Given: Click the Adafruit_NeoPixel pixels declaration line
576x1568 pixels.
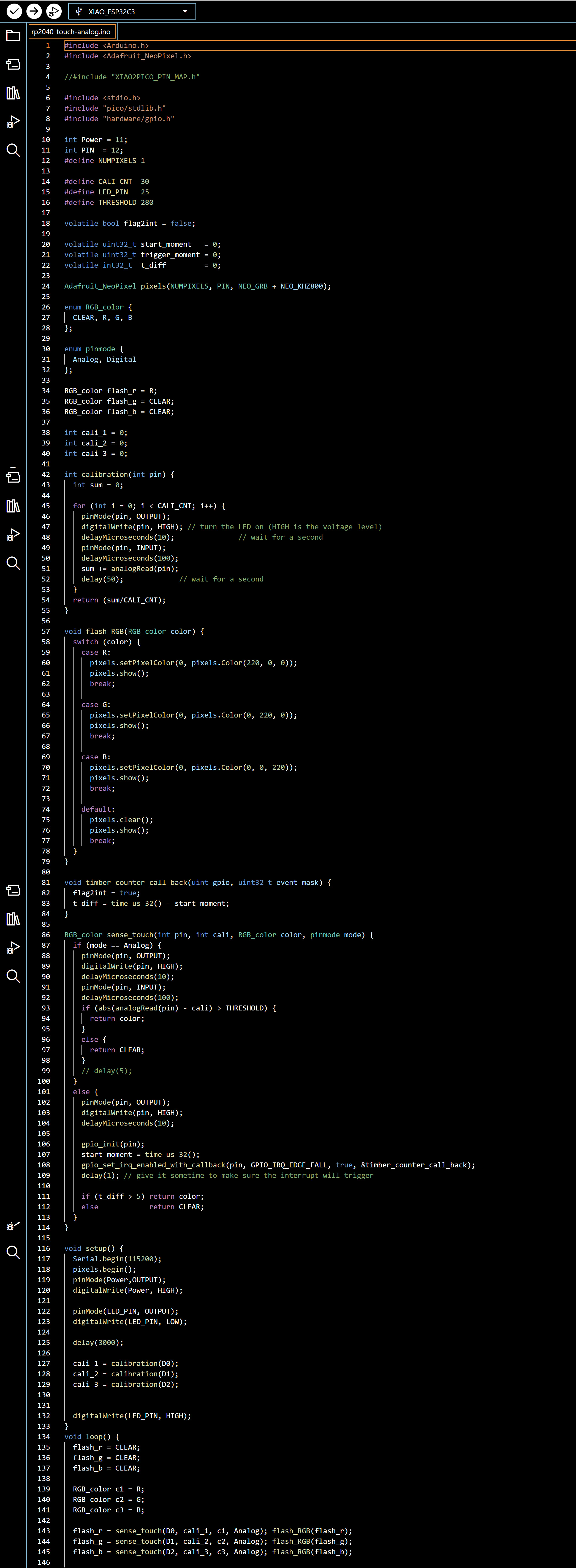Looking at the screenshot, I should pyautogui.click(x=198, y=286).
